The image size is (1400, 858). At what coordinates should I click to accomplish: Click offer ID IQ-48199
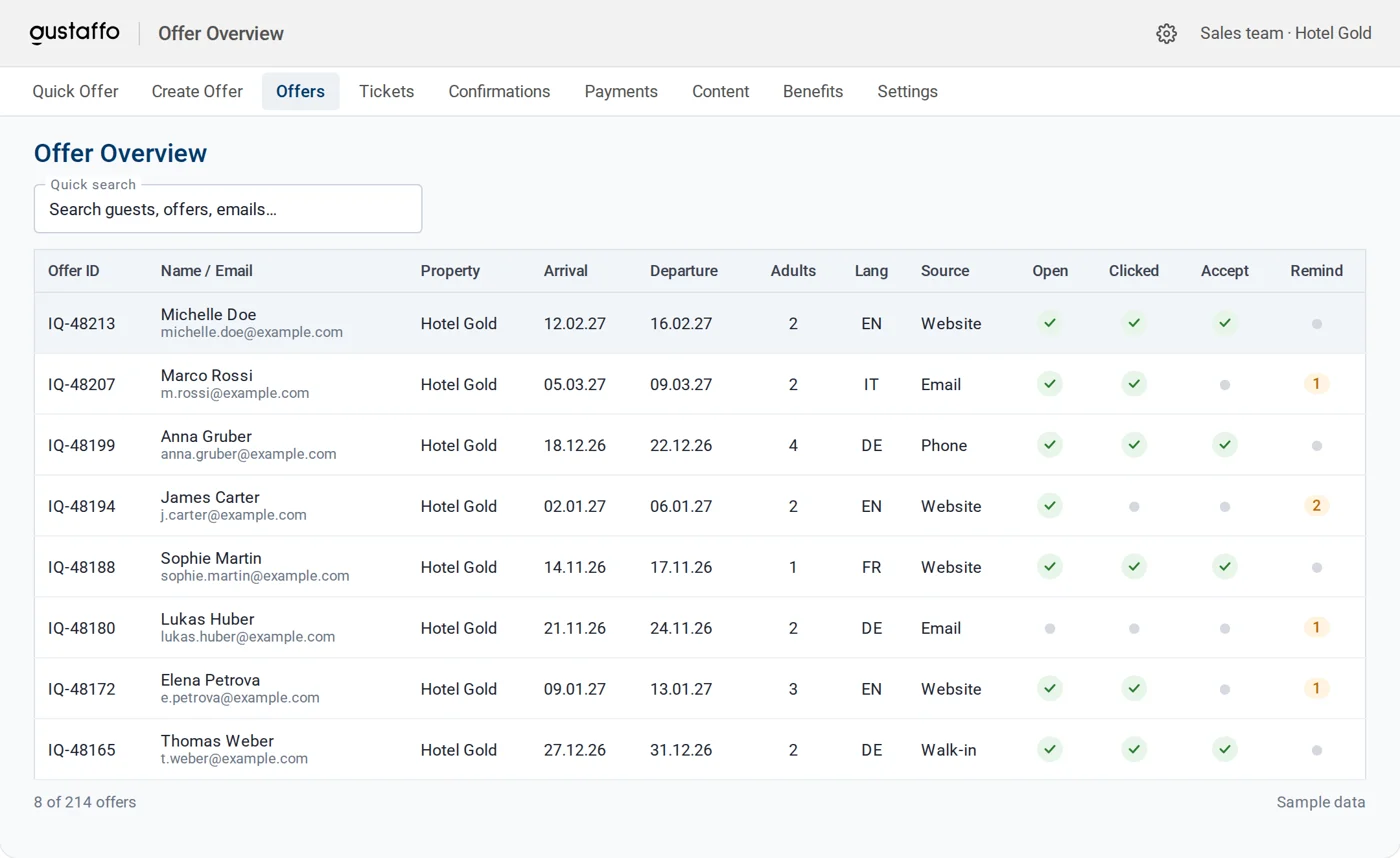(82, 445)
